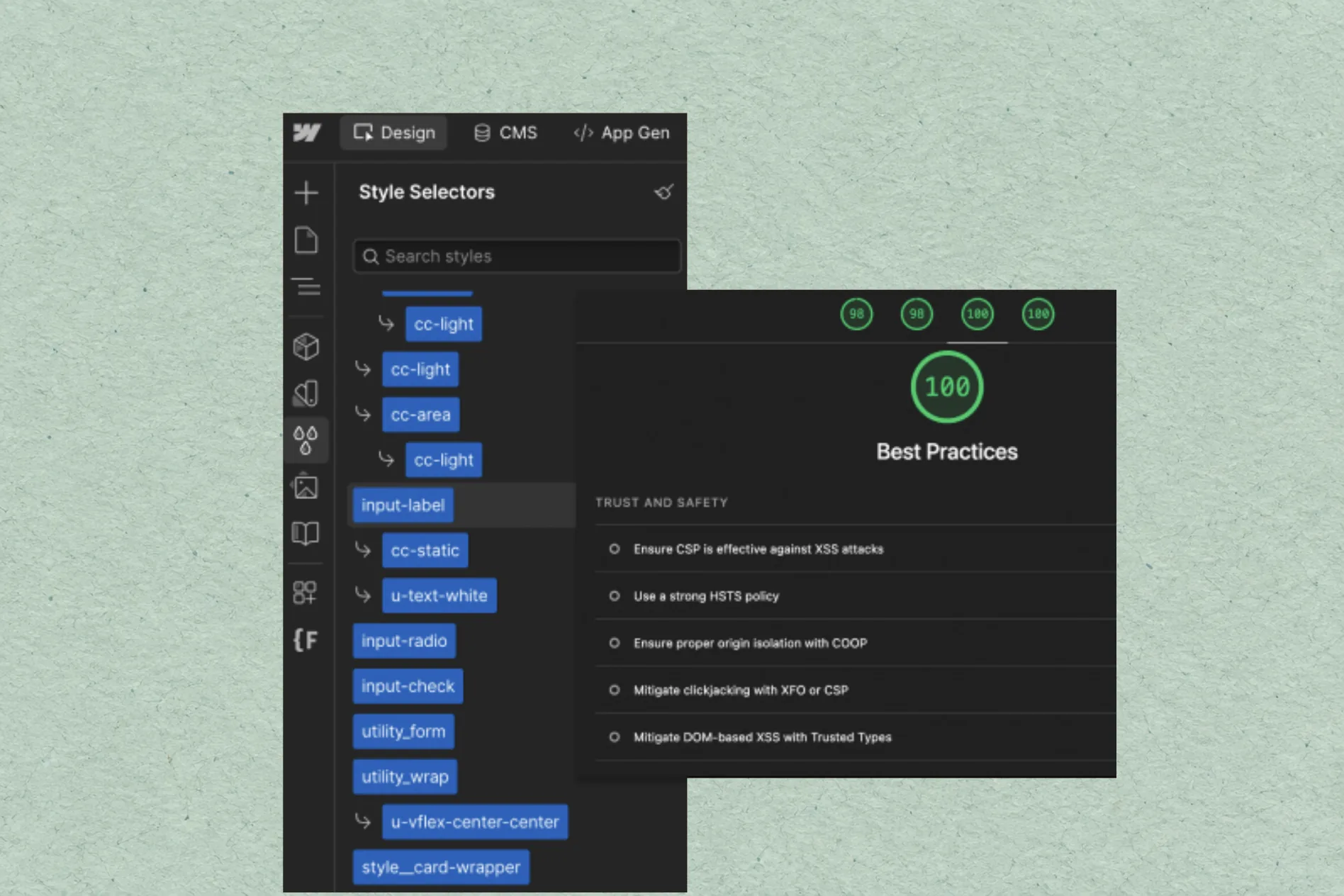Switch to the CMS tab

pos(505,133)
